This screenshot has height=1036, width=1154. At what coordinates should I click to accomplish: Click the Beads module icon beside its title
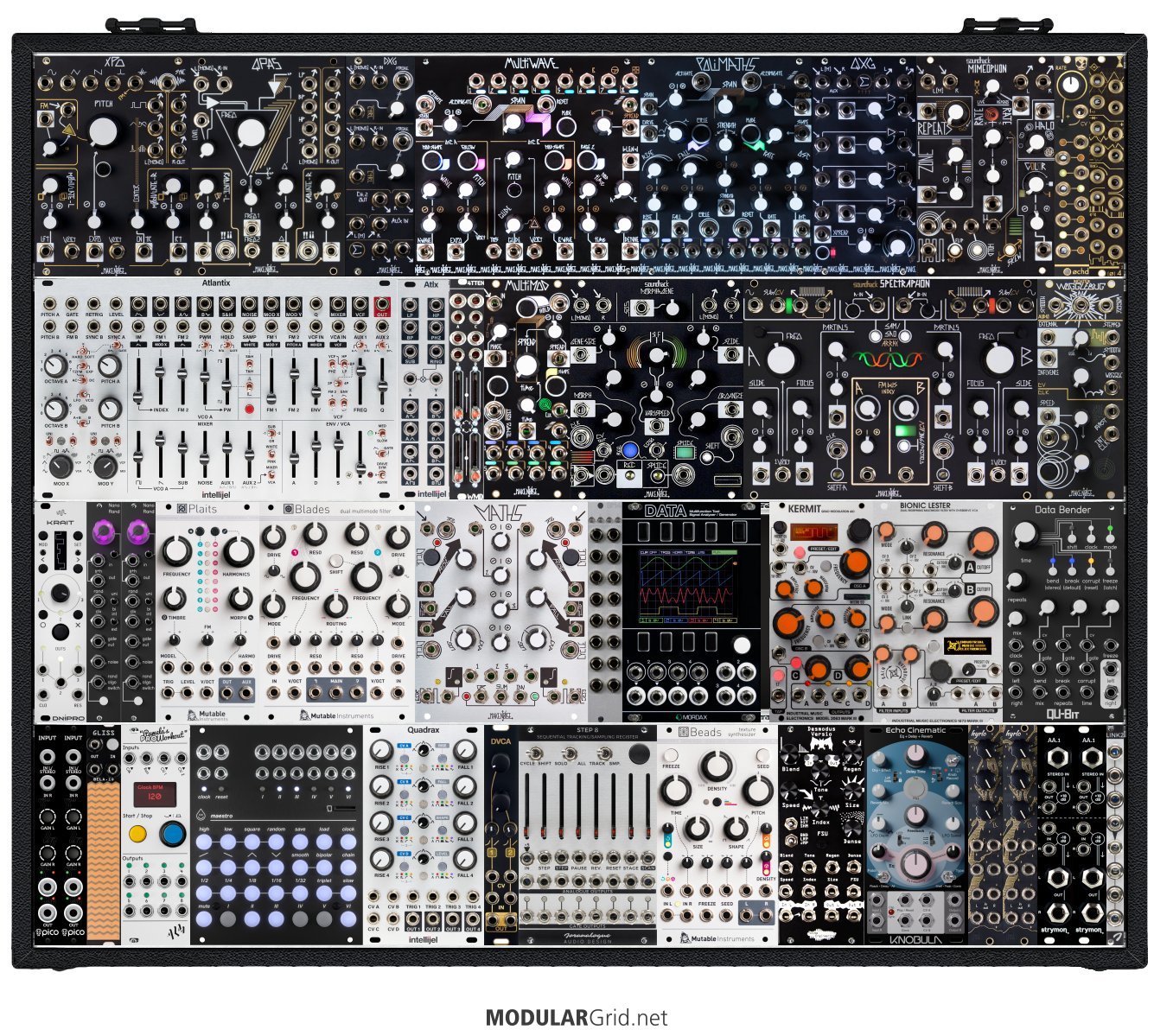(683, 732)
